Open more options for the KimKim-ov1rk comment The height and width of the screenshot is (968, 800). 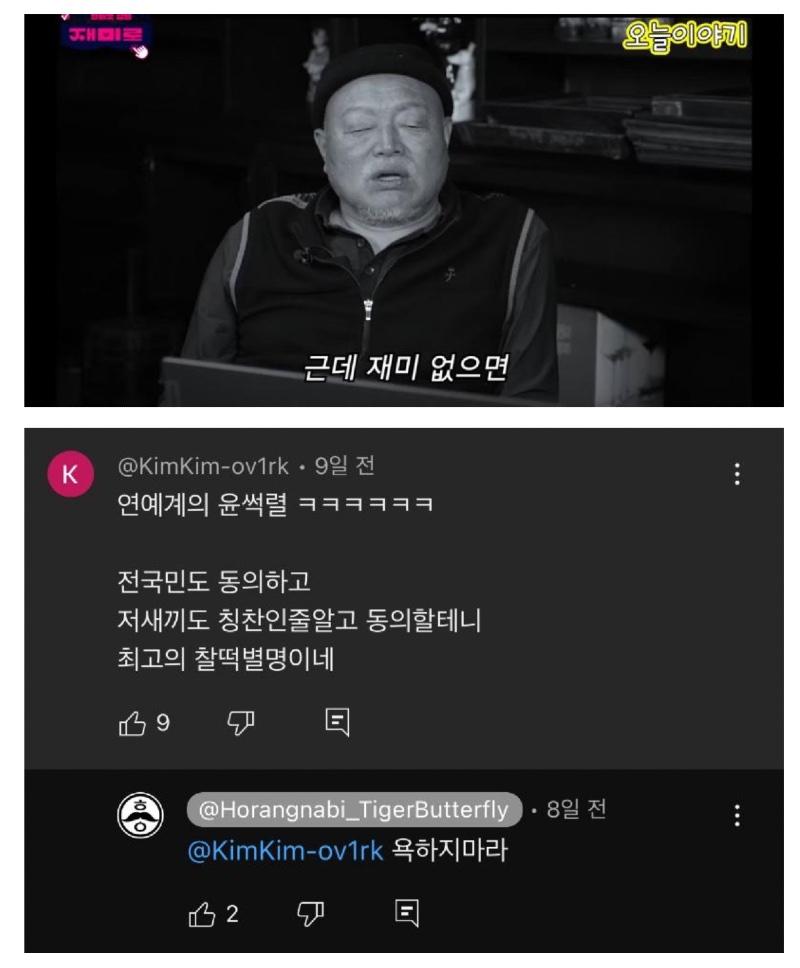click(737, 474)
